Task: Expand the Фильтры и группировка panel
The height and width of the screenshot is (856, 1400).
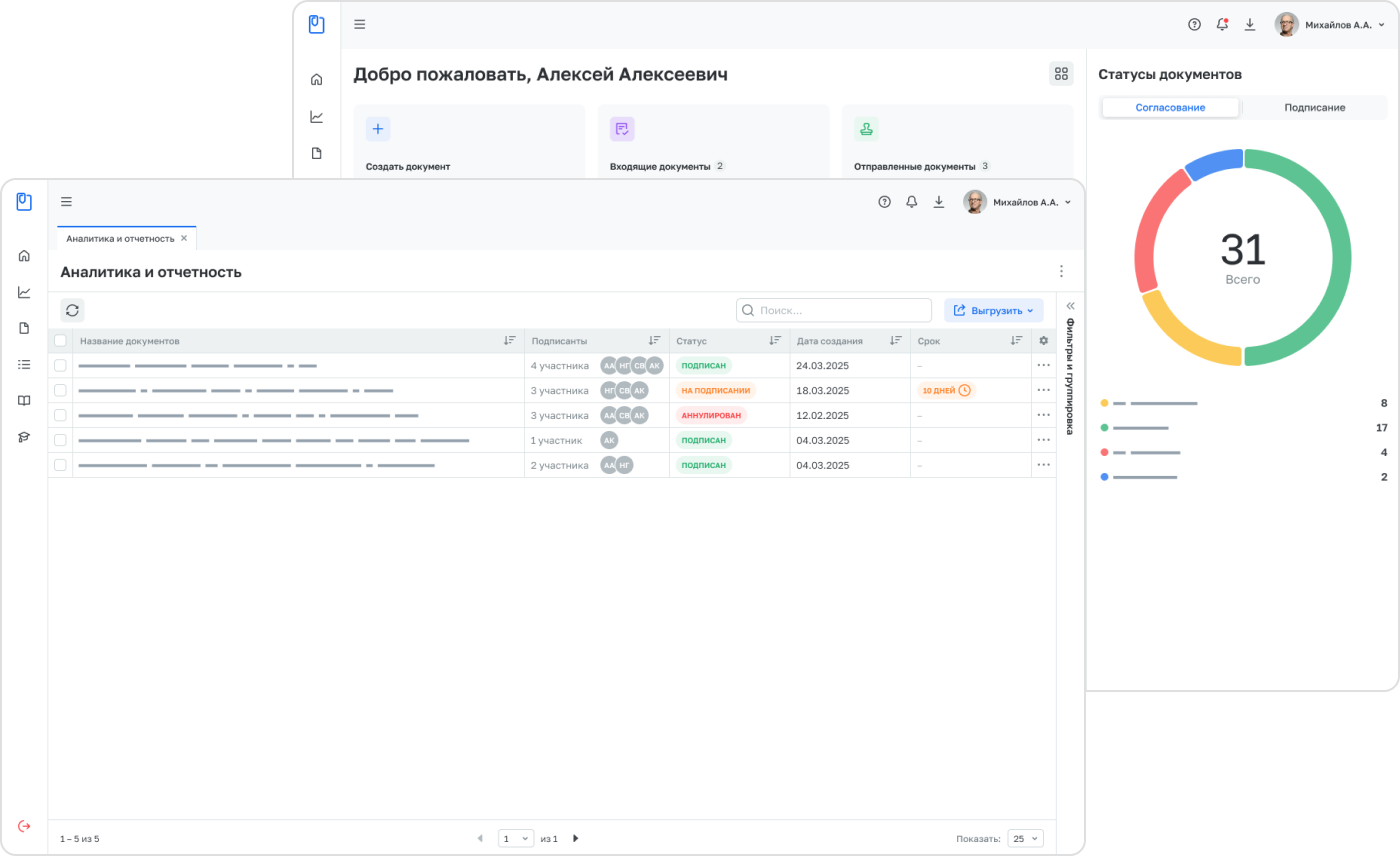Action: point(1070,306)
